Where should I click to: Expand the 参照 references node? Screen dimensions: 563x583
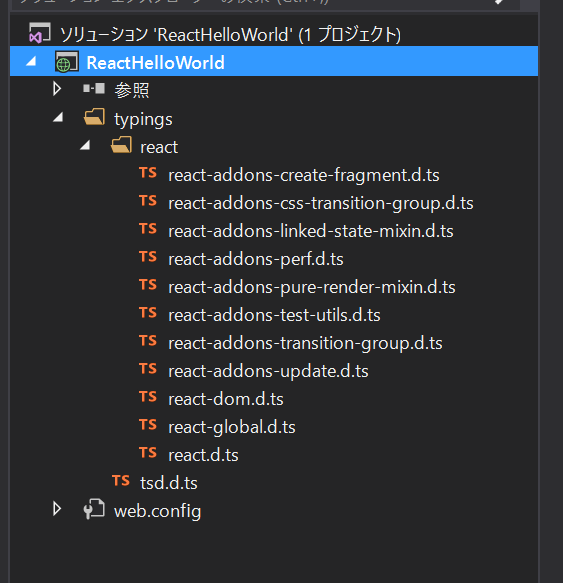57,88
